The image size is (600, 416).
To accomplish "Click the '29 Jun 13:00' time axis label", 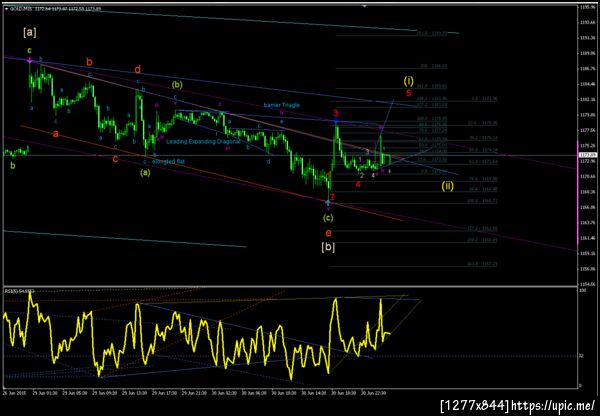I will coord(135,393).
